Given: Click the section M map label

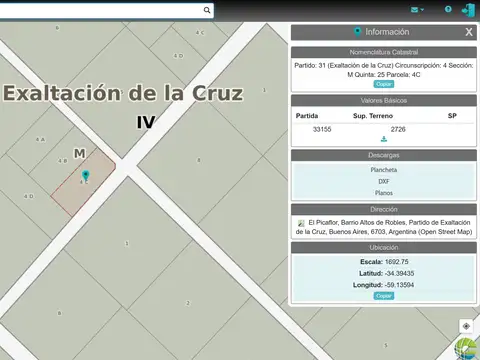Looking at the screenshot, I should [80, 154].
